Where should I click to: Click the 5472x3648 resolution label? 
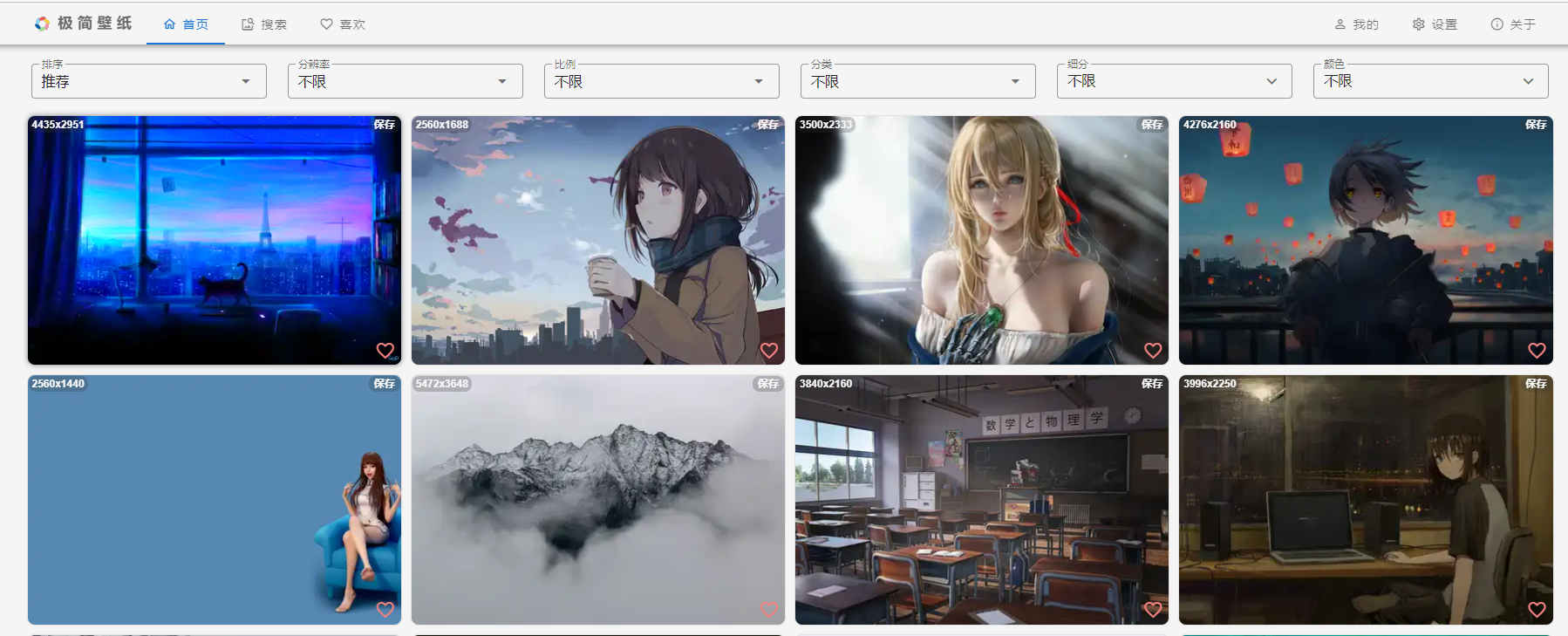coord(442,384)
